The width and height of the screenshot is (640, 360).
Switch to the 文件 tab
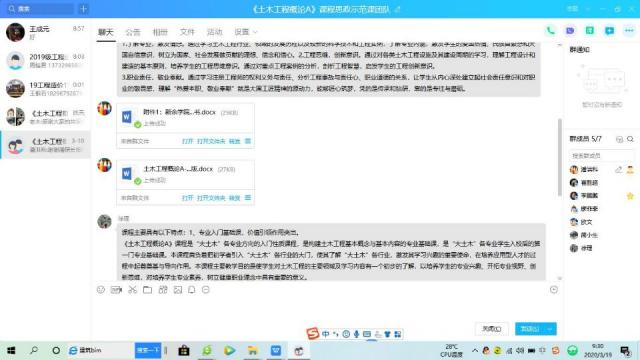pyautogui.click(x=187, y=32)
